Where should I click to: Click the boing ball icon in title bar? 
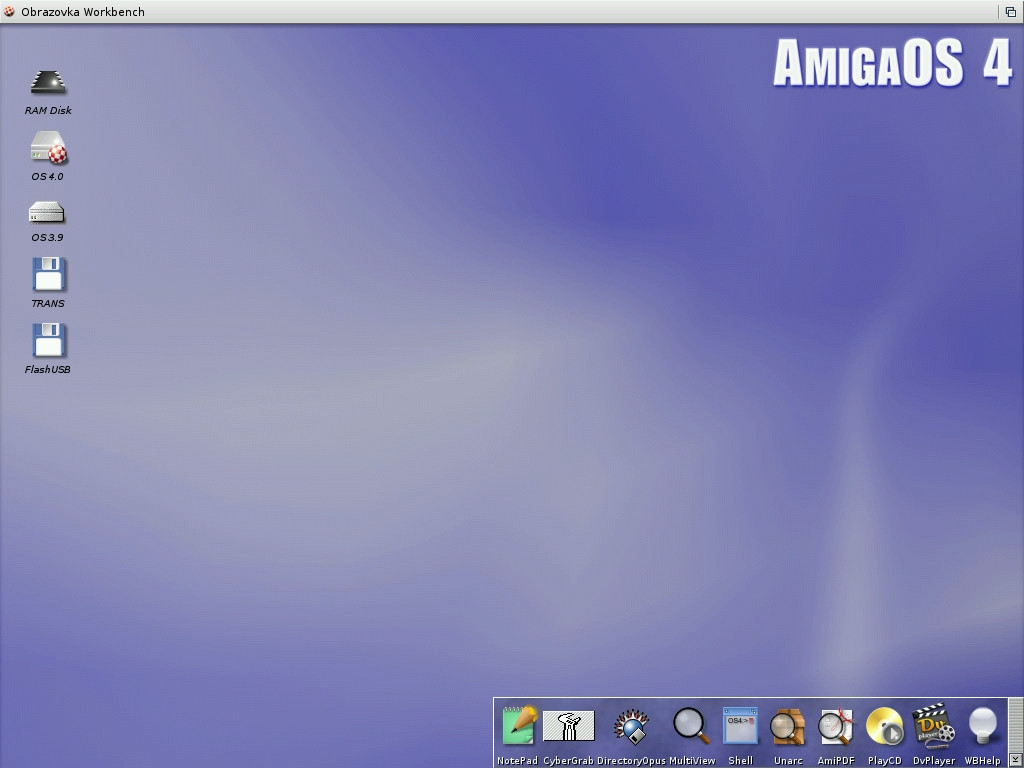9,11
